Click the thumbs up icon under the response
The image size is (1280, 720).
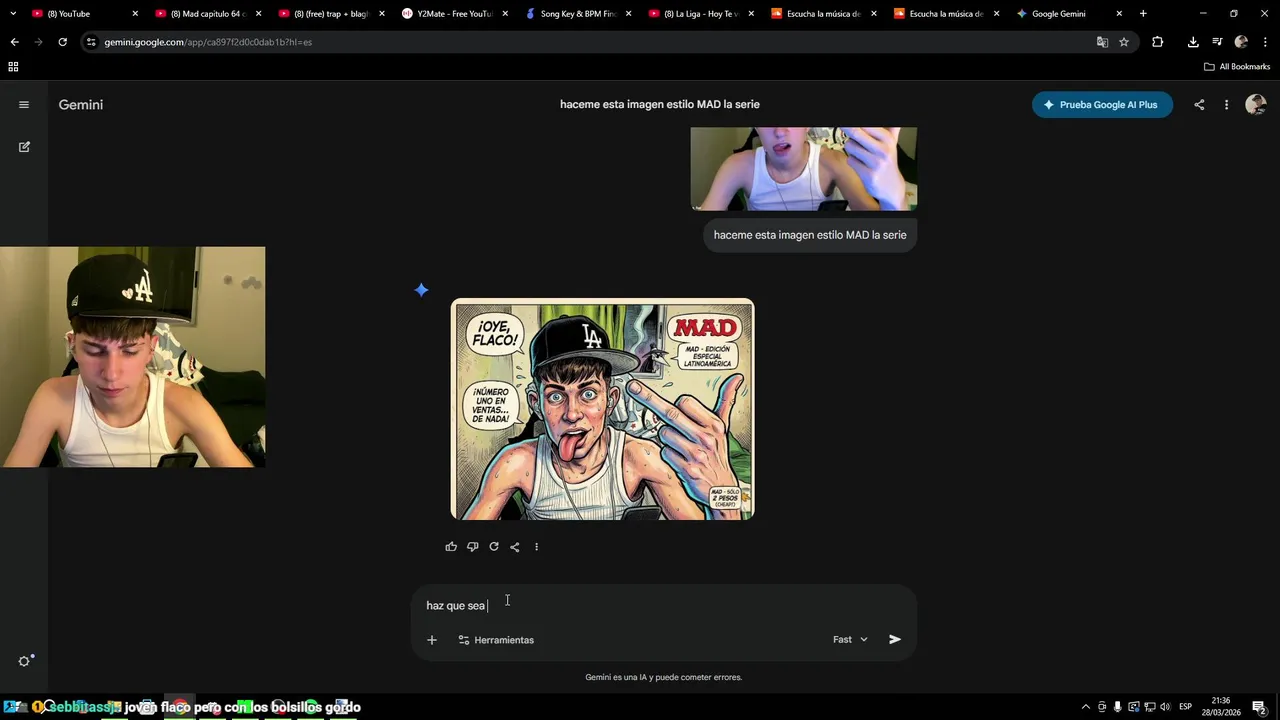tap(451, 547)
